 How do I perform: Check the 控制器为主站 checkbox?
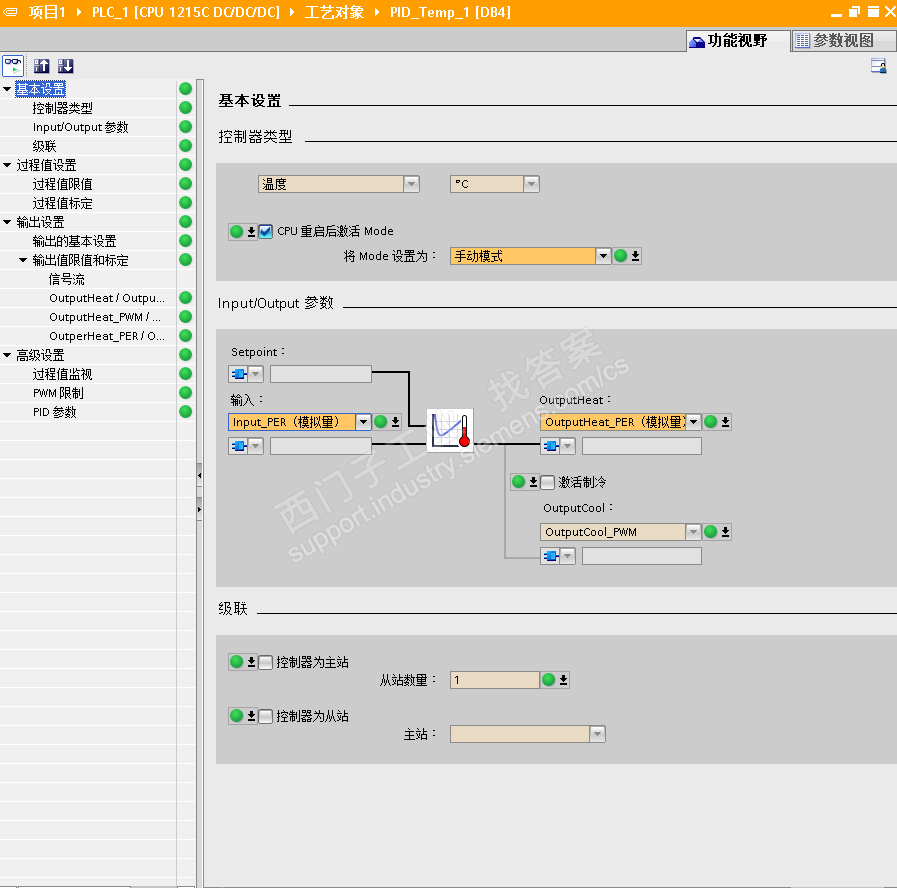[265, 663]
